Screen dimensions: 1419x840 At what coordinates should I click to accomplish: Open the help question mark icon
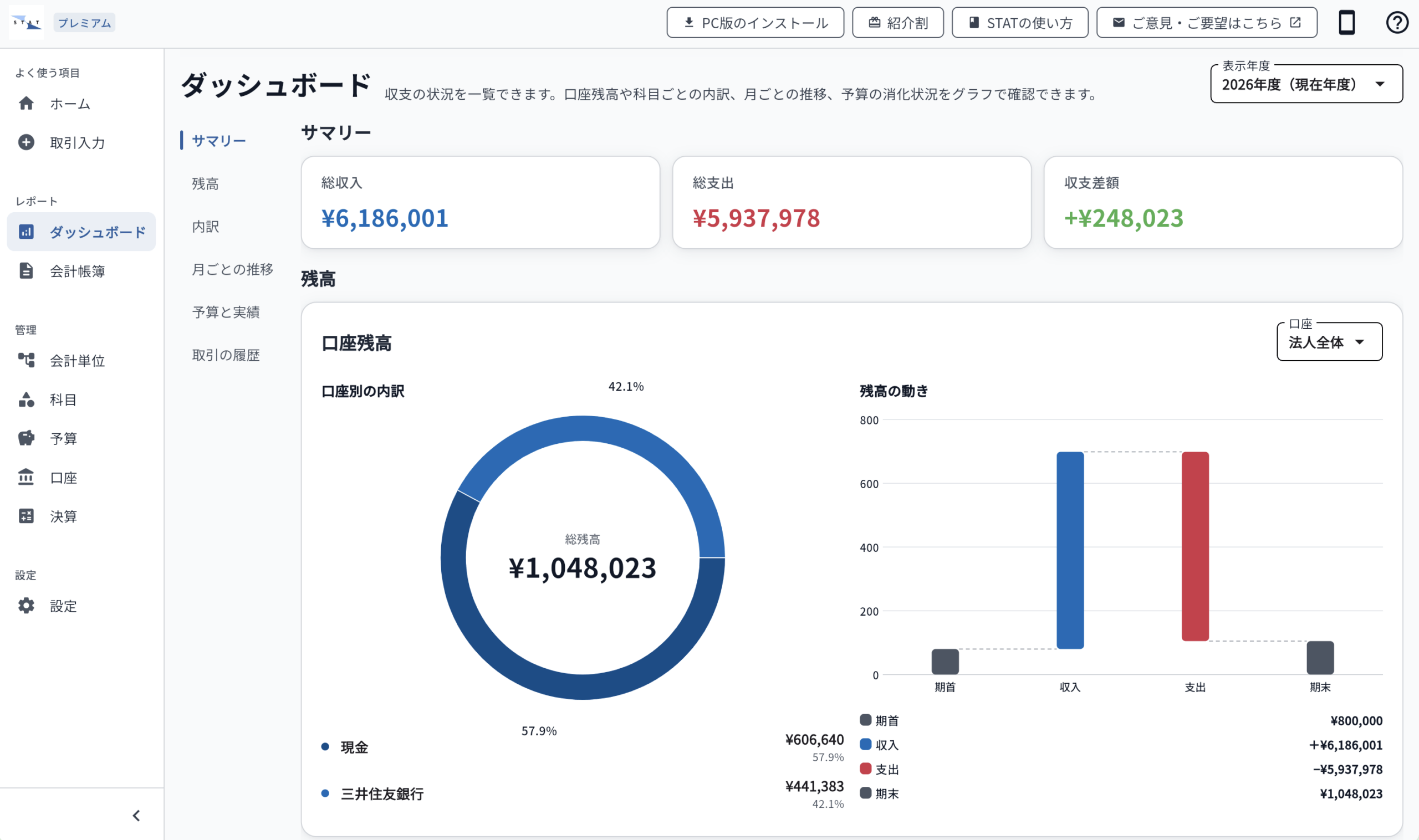(1397, 23)
